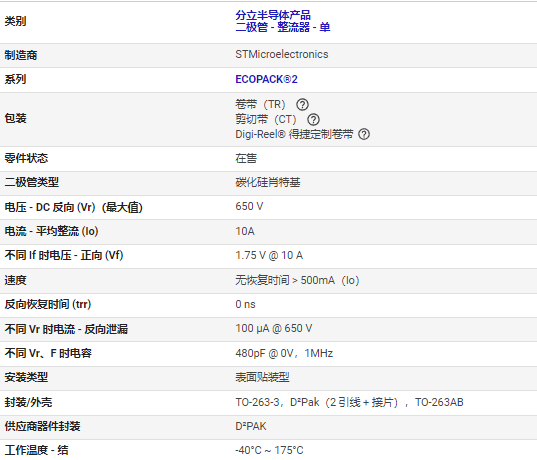This screenshot has height=460, width=537.
Task: Click the 表面贴装型 mounting type value
Action: tap(262, 377)
